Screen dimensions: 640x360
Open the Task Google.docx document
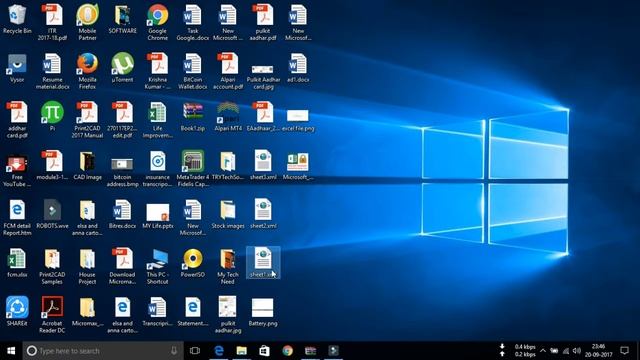click(193, 22)
